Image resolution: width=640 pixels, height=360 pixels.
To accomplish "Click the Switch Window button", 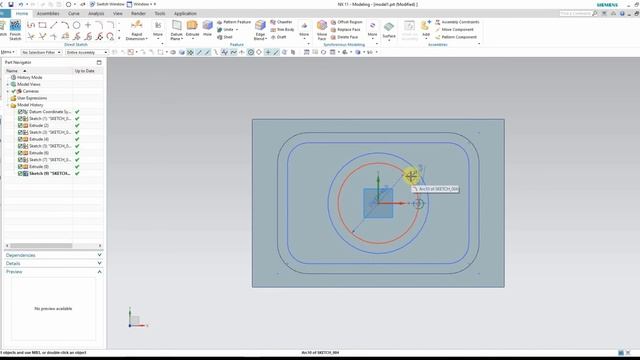I will pos(107,4).
